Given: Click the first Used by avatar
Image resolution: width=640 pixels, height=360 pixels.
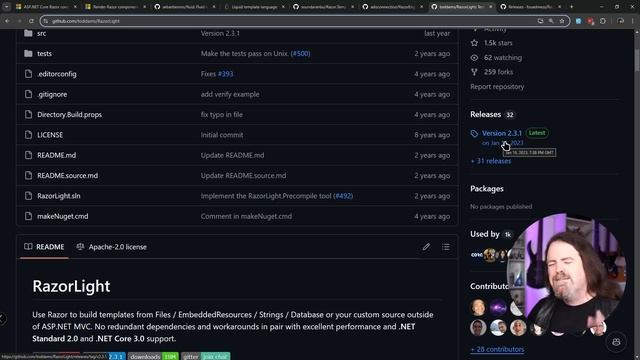Looking at the screenshot, I should [x=476, y=255].
